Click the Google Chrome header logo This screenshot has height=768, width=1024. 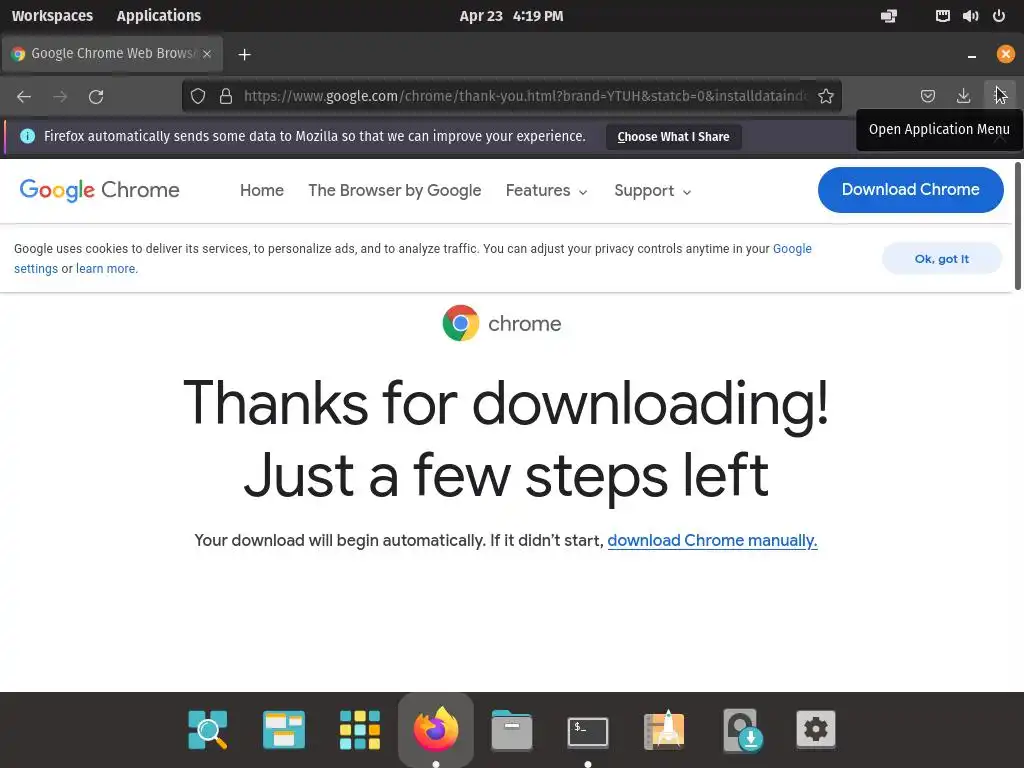[99, 190]
